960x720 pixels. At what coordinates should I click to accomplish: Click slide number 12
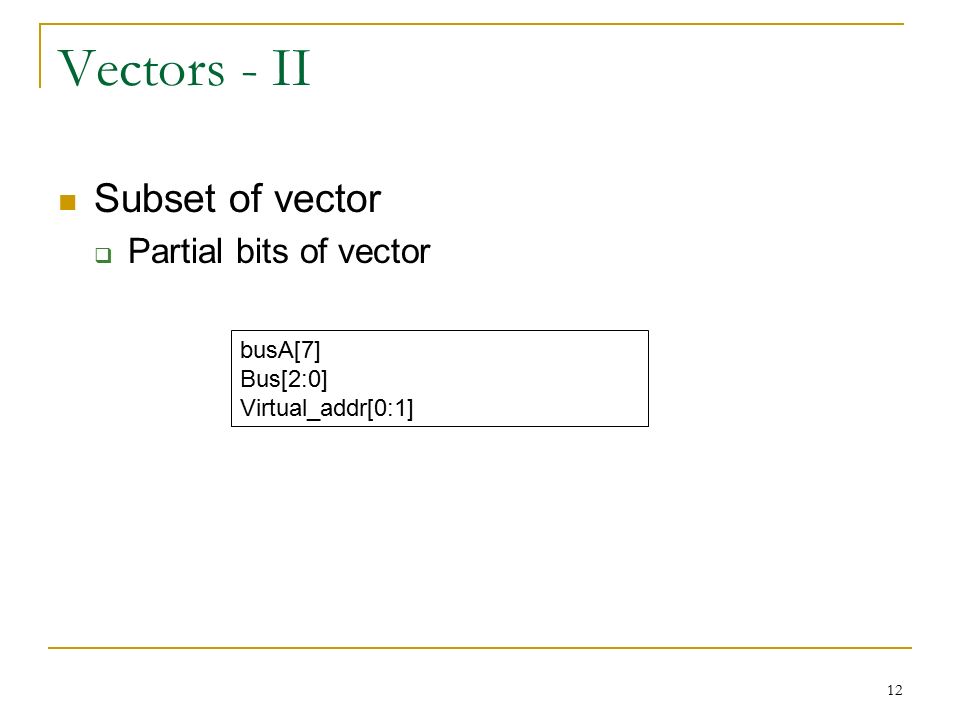pos(894,690)
